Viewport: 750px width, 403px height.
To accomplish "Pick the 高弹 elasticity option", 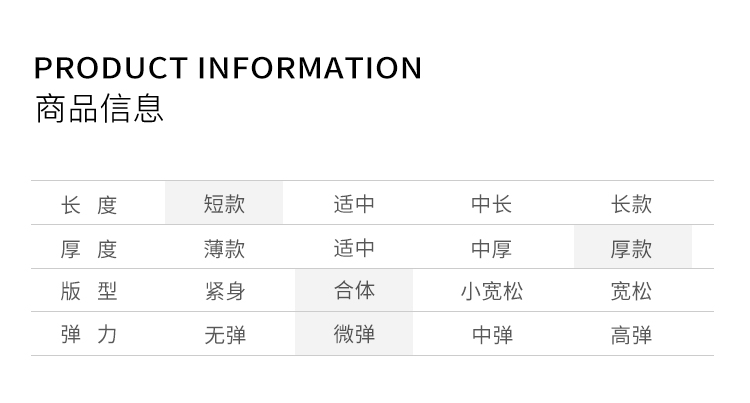I will 632,335.
